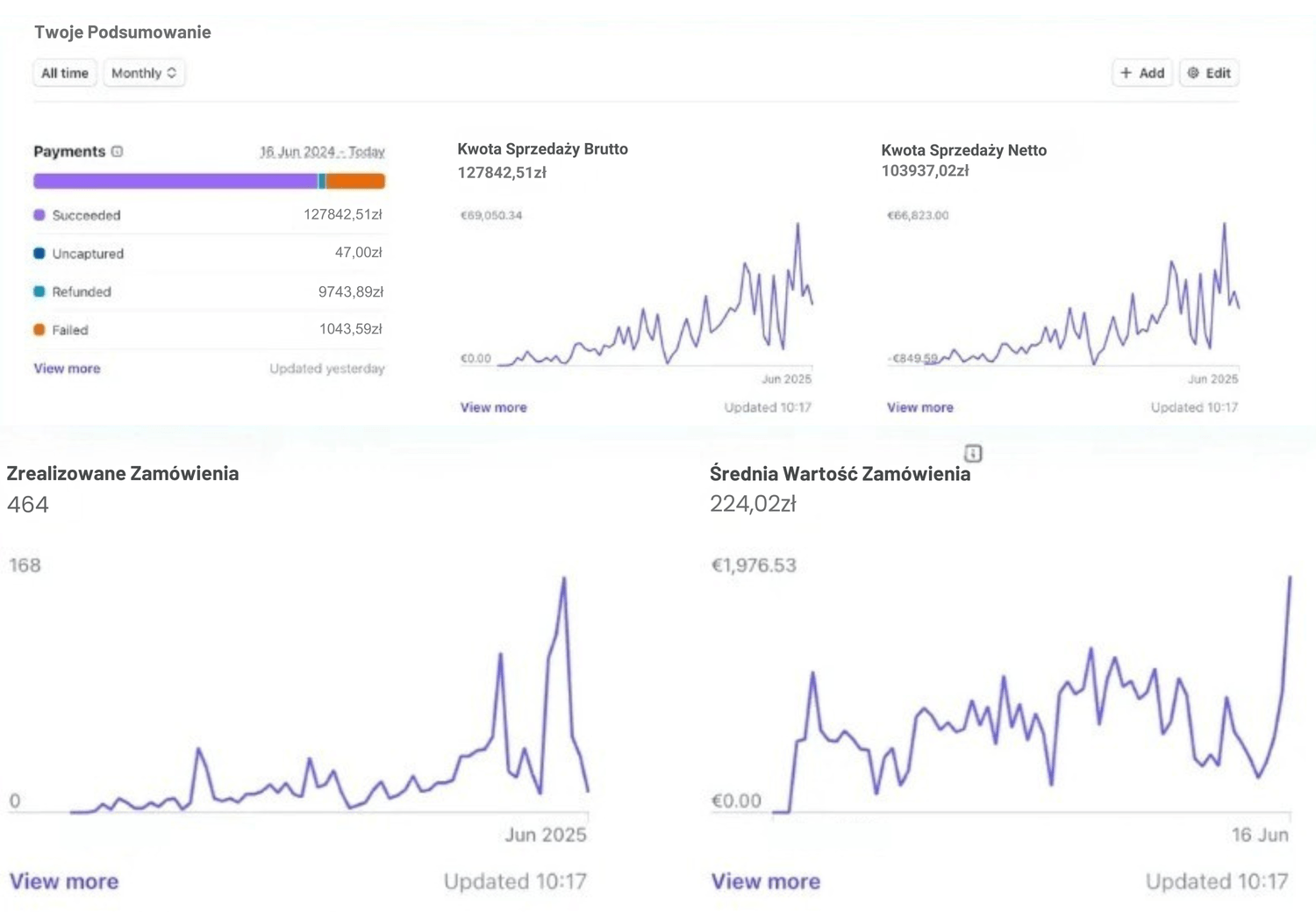Click the purple Succeeded segment of payments bar

[175, 182]
